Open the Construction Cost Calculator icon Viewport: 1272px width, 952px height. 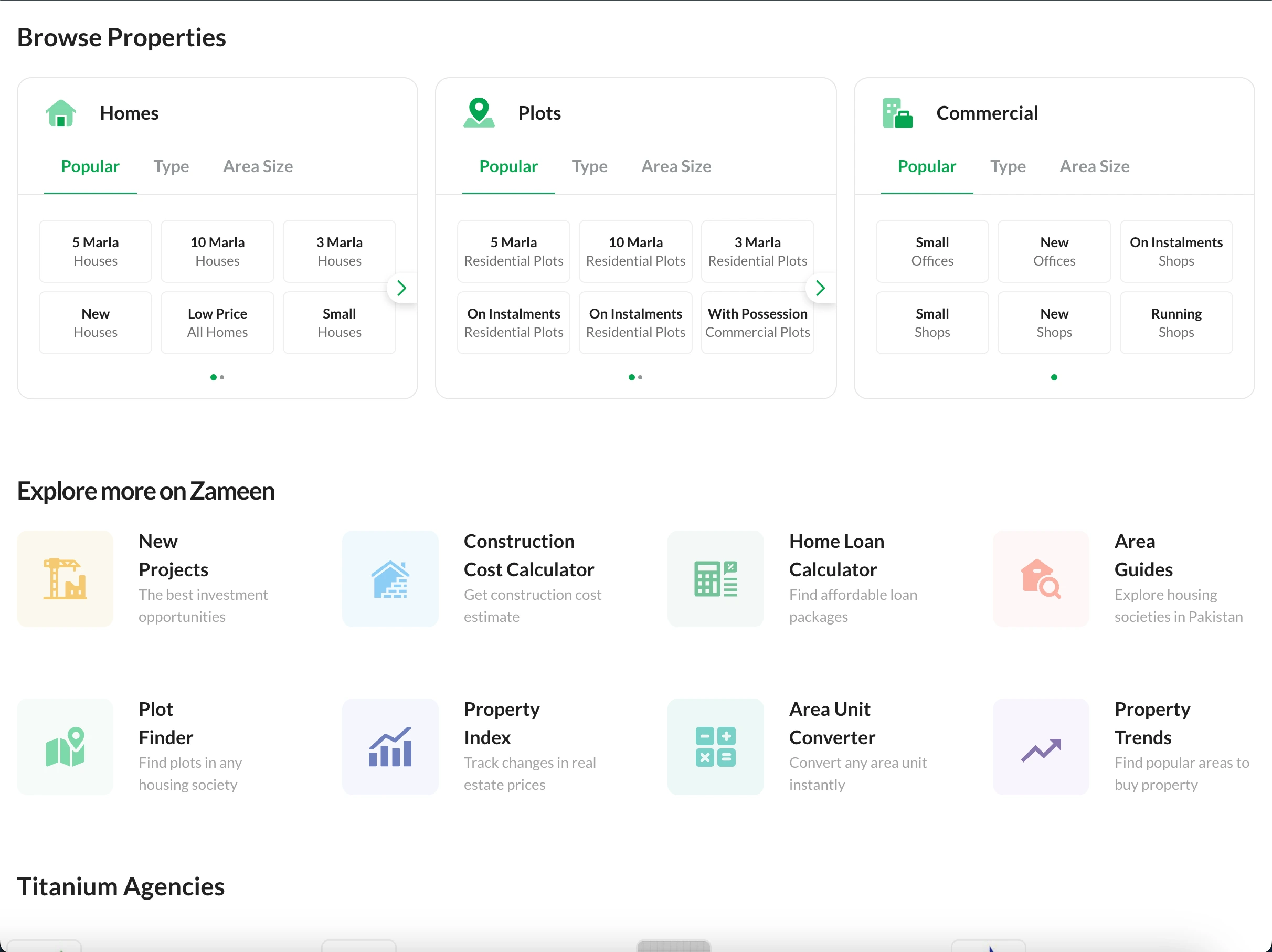390,579
